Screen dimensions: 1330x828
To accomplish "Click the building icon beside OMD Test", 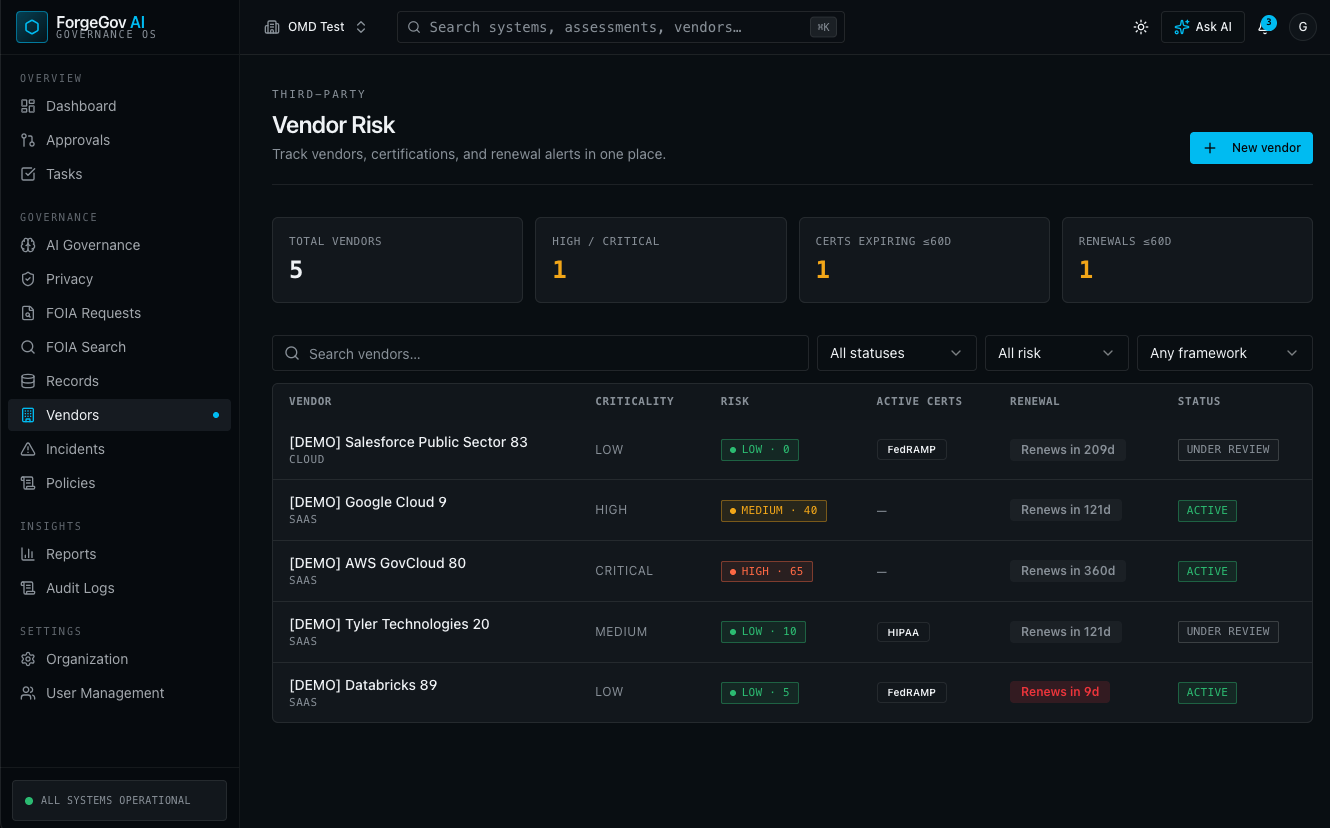I will pos(272,27).
